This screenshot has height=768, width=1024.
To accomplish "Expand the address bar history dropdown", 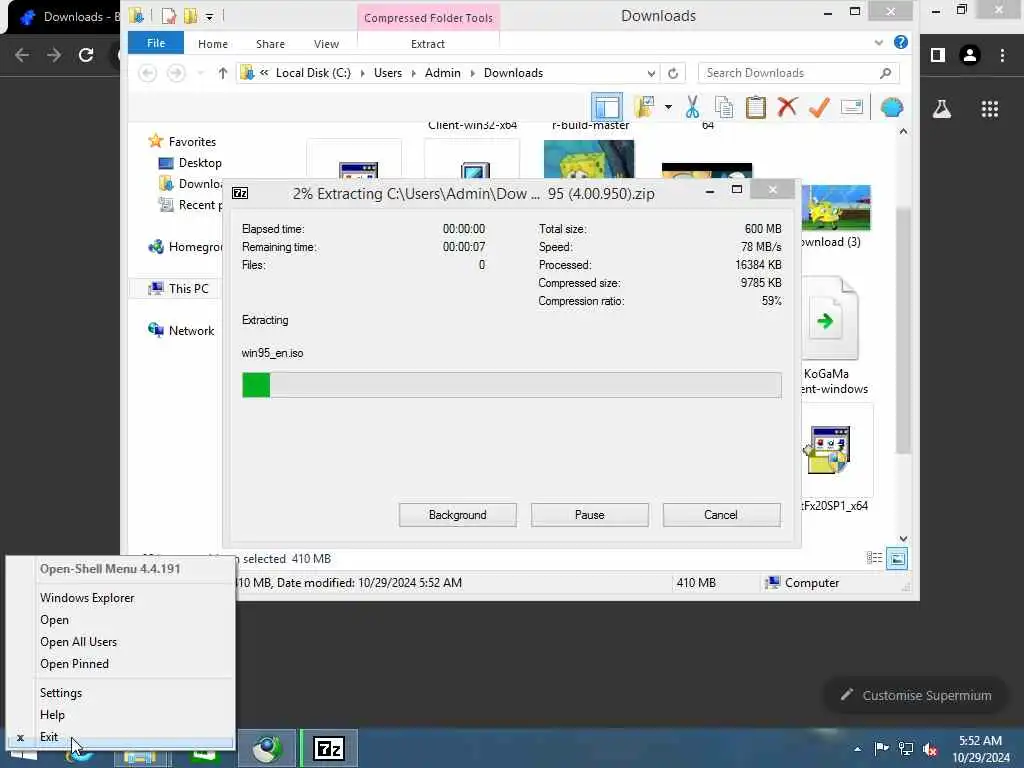I will (651, 73).
